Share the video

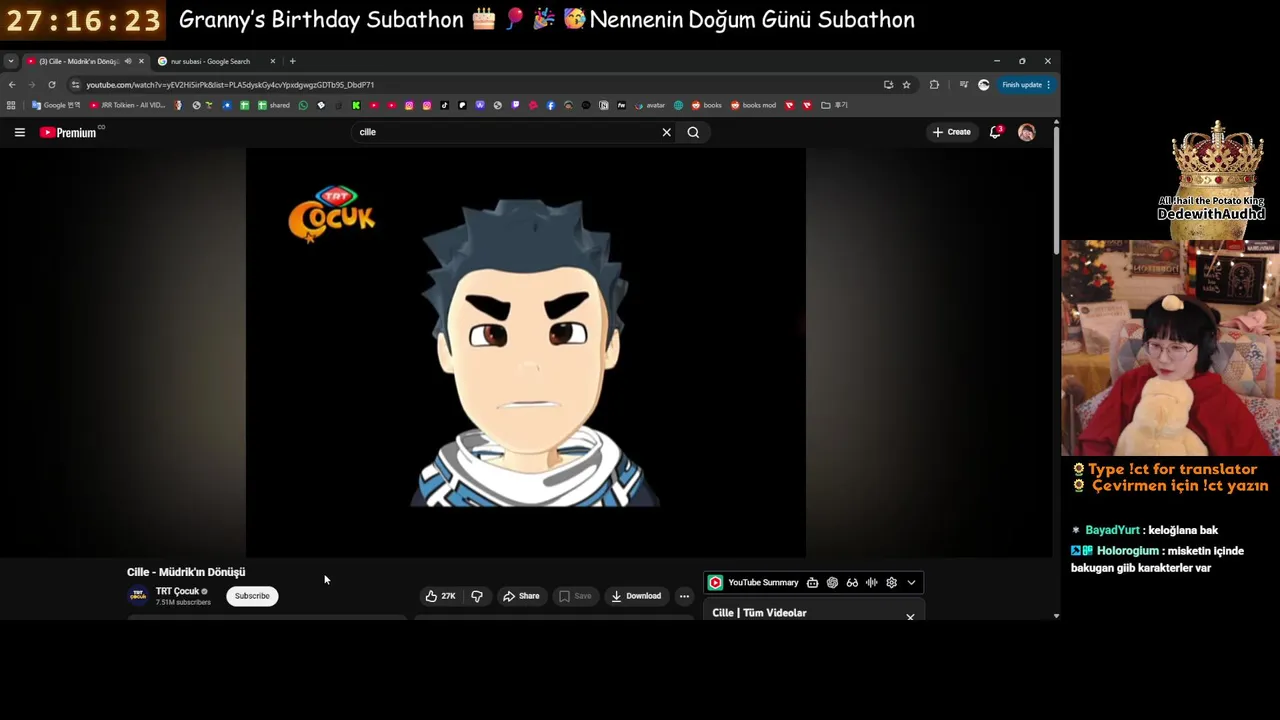point(521,596)
